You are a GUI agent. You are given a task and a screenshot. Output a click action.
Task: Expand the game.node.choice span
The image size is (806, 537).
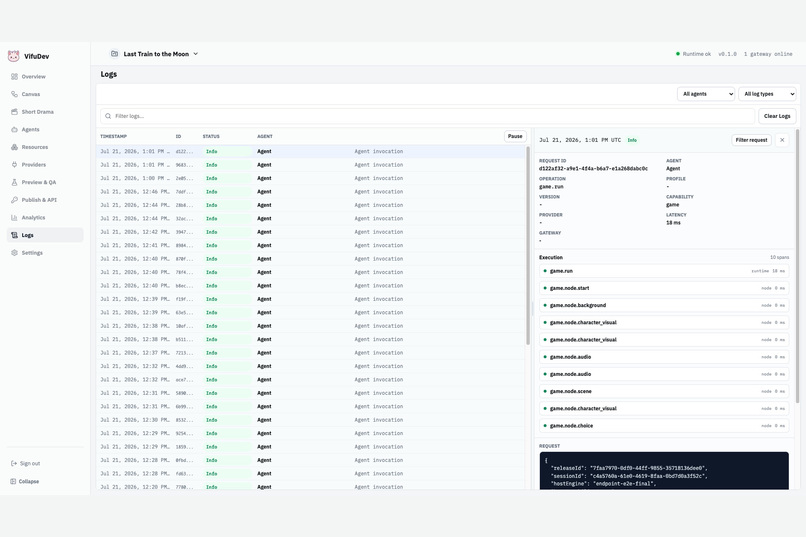coord(664,426)
